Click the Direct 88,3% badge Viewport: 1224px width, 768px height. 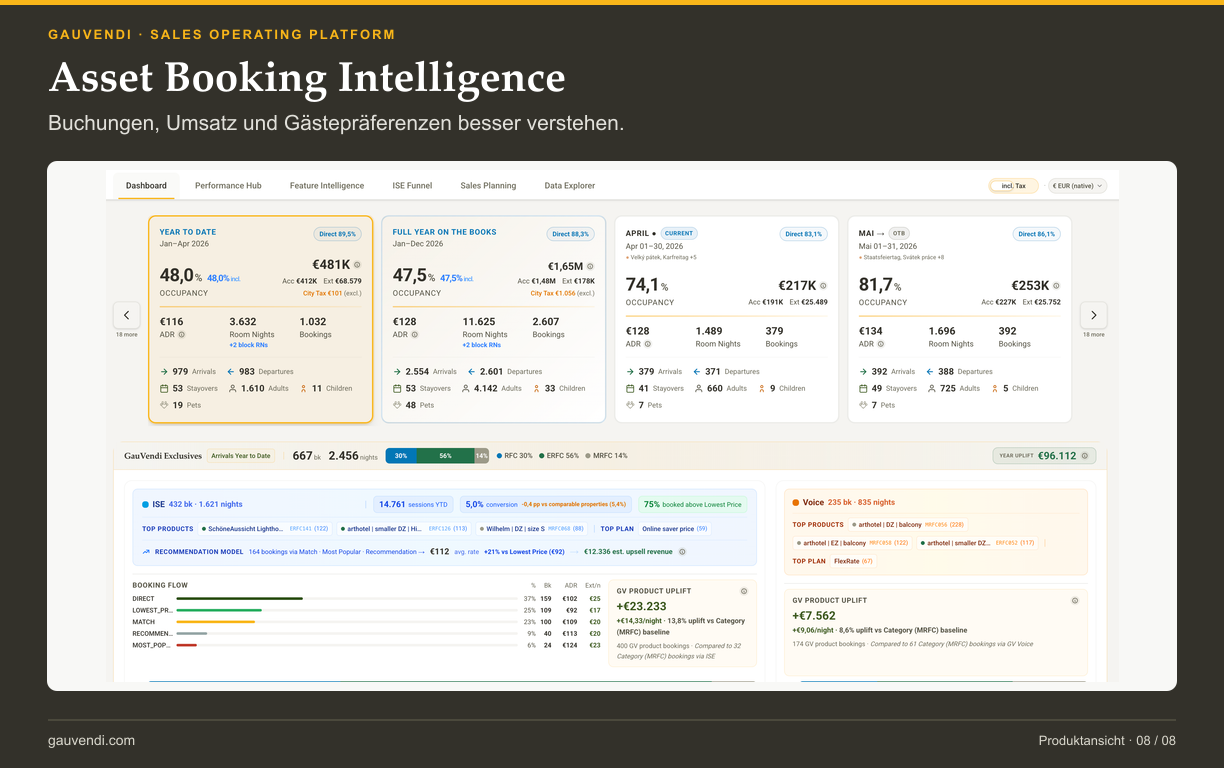(570, 234)
